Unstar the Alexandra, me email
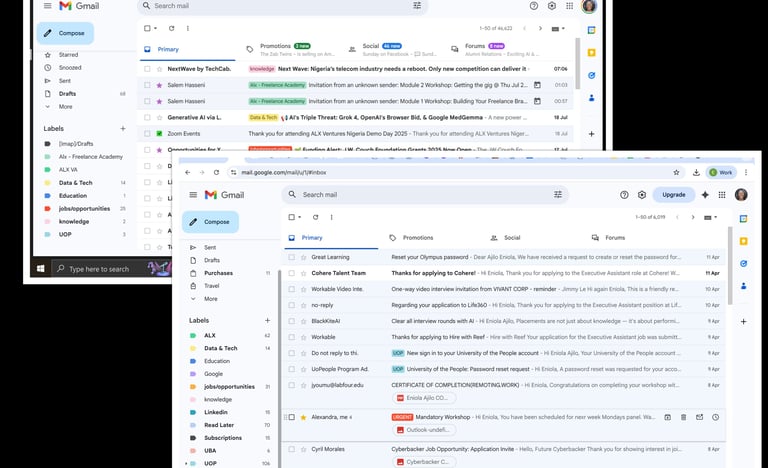 coord(303,417)
